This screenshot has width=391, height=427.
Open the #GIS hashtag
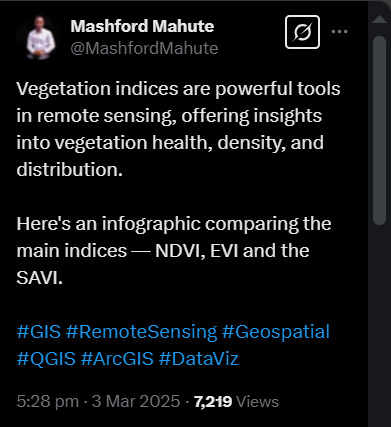[x=39, y=332]
